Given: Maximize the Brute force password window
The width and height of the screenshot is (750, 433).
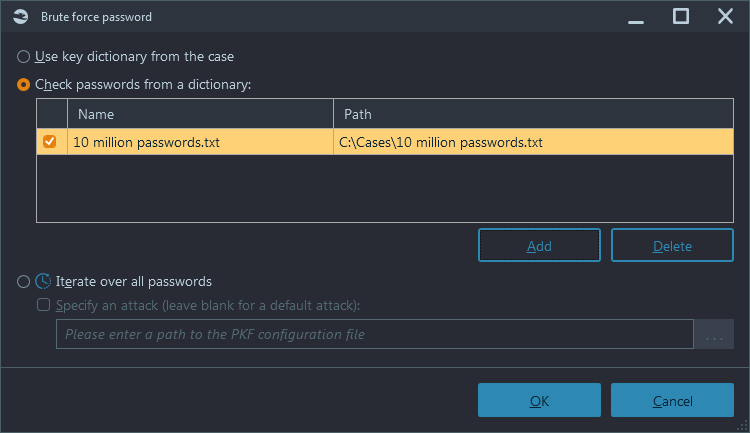Looking at the screenshot, I should pos(681,16).
